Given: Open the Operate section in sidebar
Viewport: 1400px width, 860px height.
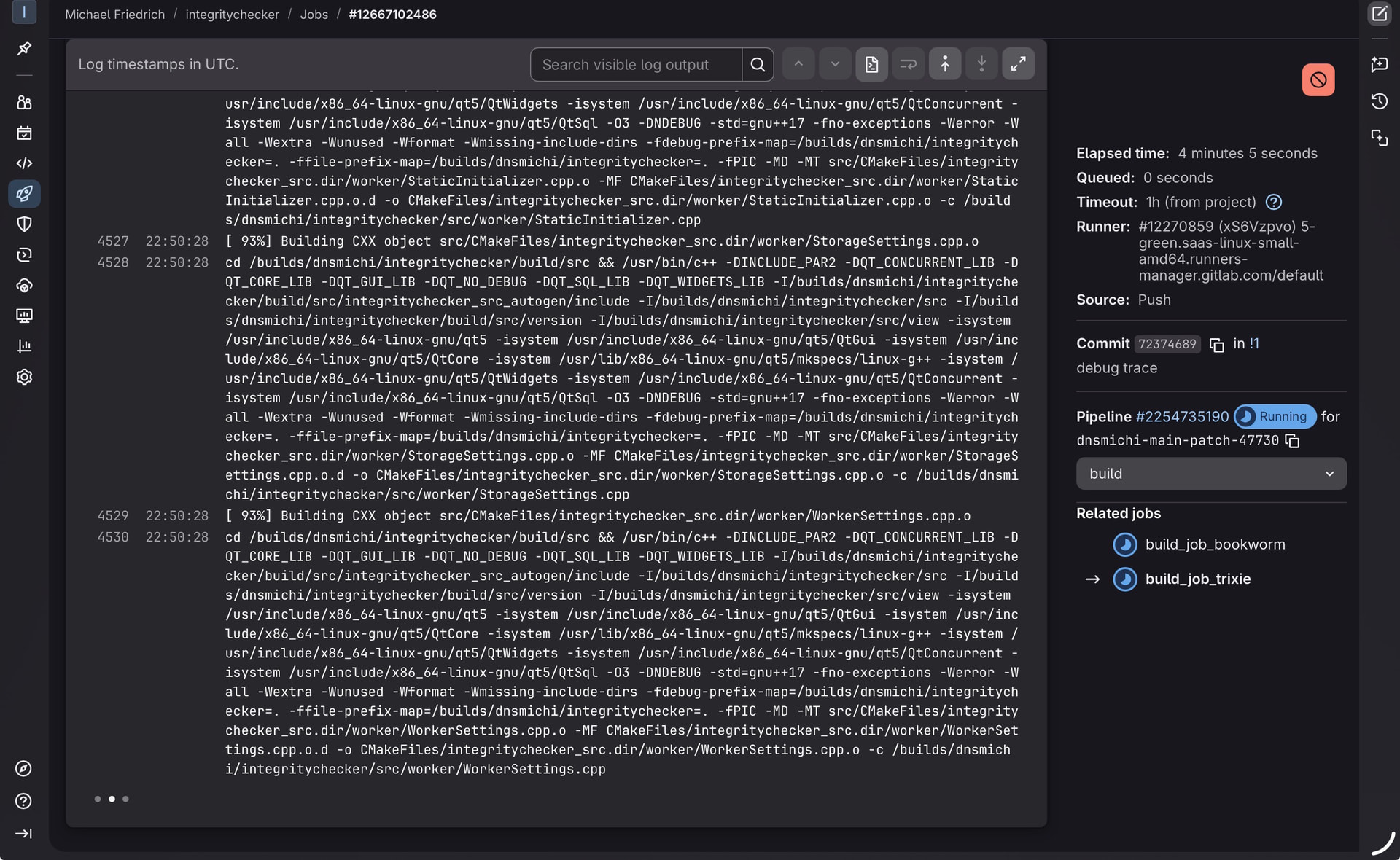Looking at the screenshot, I should click(24, 286).
